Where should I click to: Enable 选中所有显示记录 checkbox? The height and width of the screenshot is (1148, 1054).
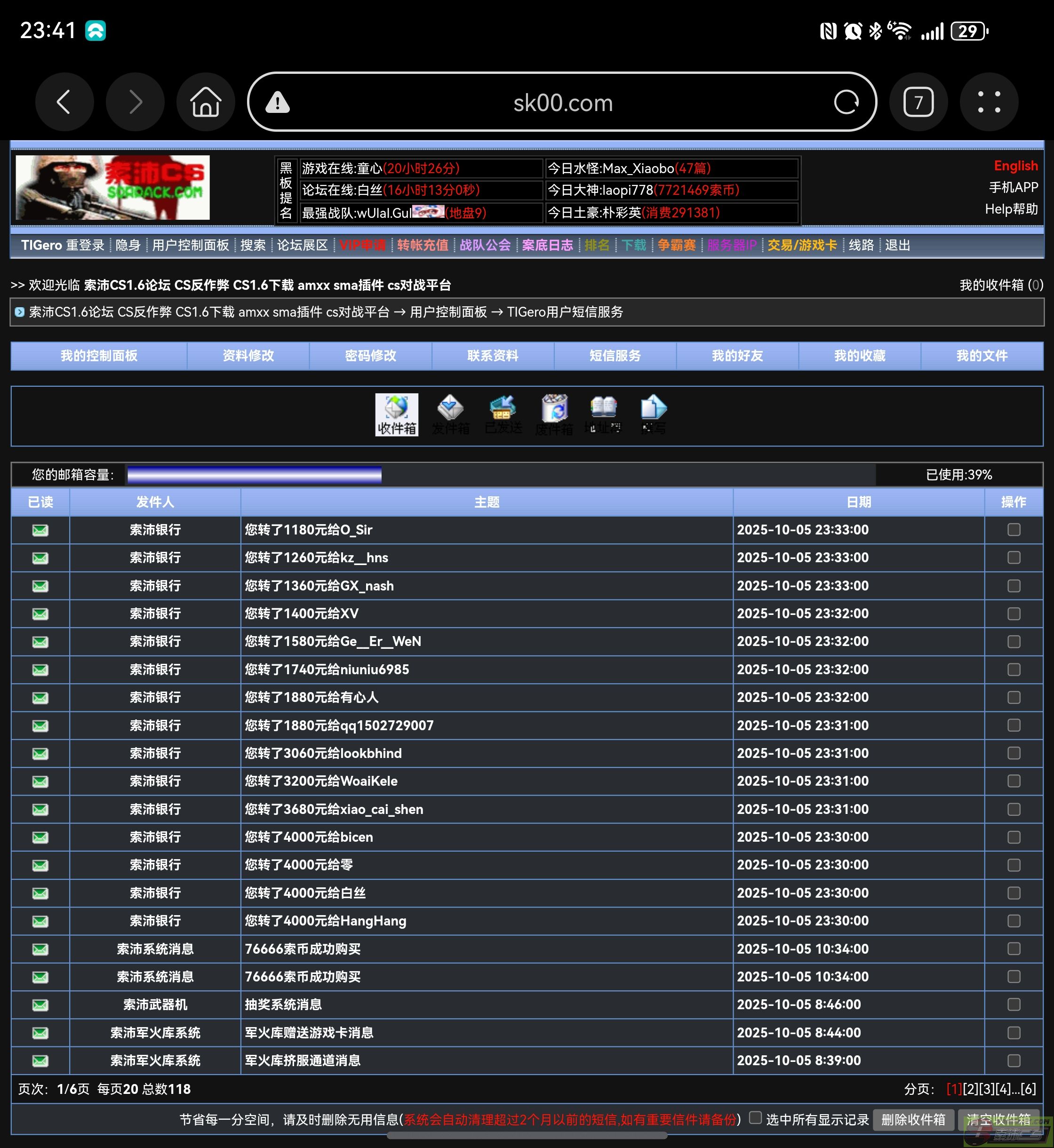pyautogui.click(x=755, y=1118)
